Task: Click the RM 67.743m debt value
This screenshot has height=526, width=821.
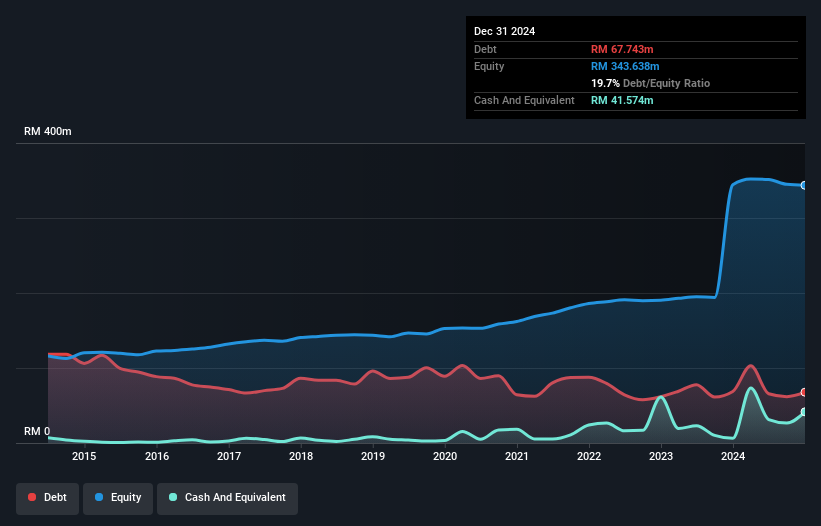Action: (x=622, y=49)
